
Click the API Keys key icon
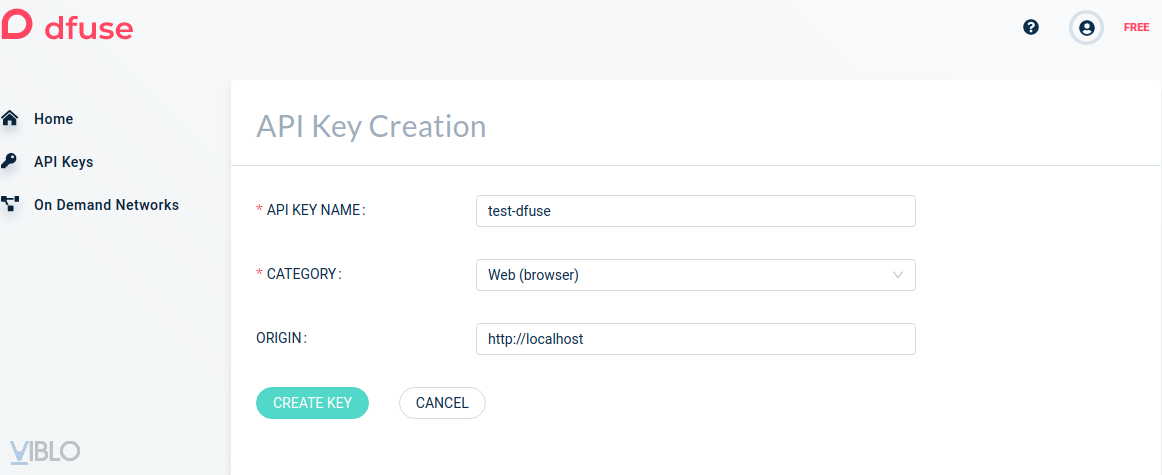pos(10,161)
